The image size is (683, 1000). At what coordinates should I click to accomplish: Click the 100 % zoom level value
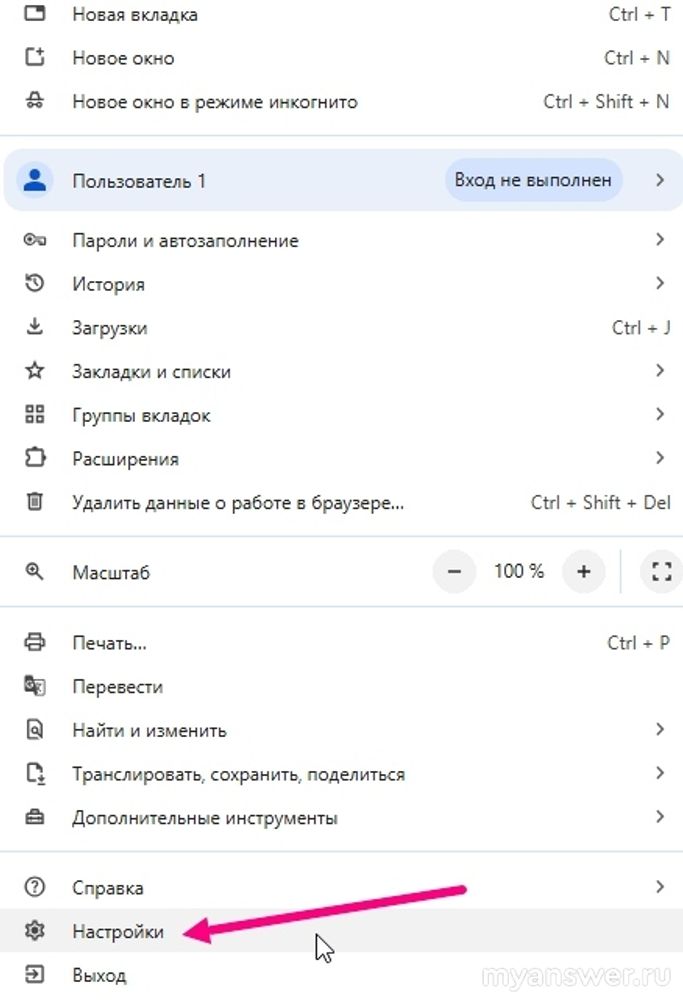[x=519, y=572]
